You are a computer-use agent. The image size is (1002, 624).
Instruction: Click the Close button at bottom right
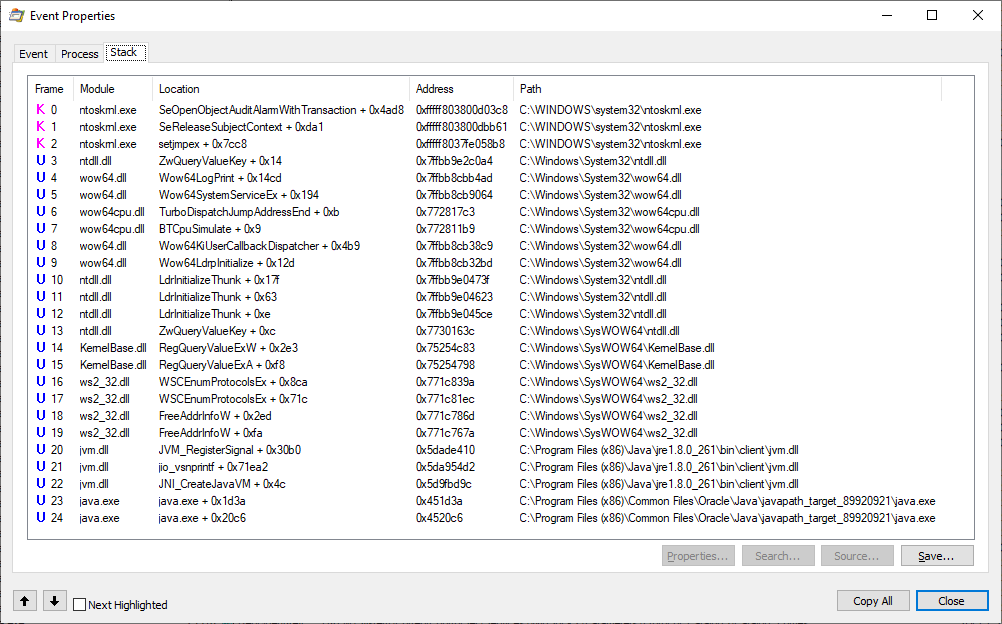tap(951, 601)
